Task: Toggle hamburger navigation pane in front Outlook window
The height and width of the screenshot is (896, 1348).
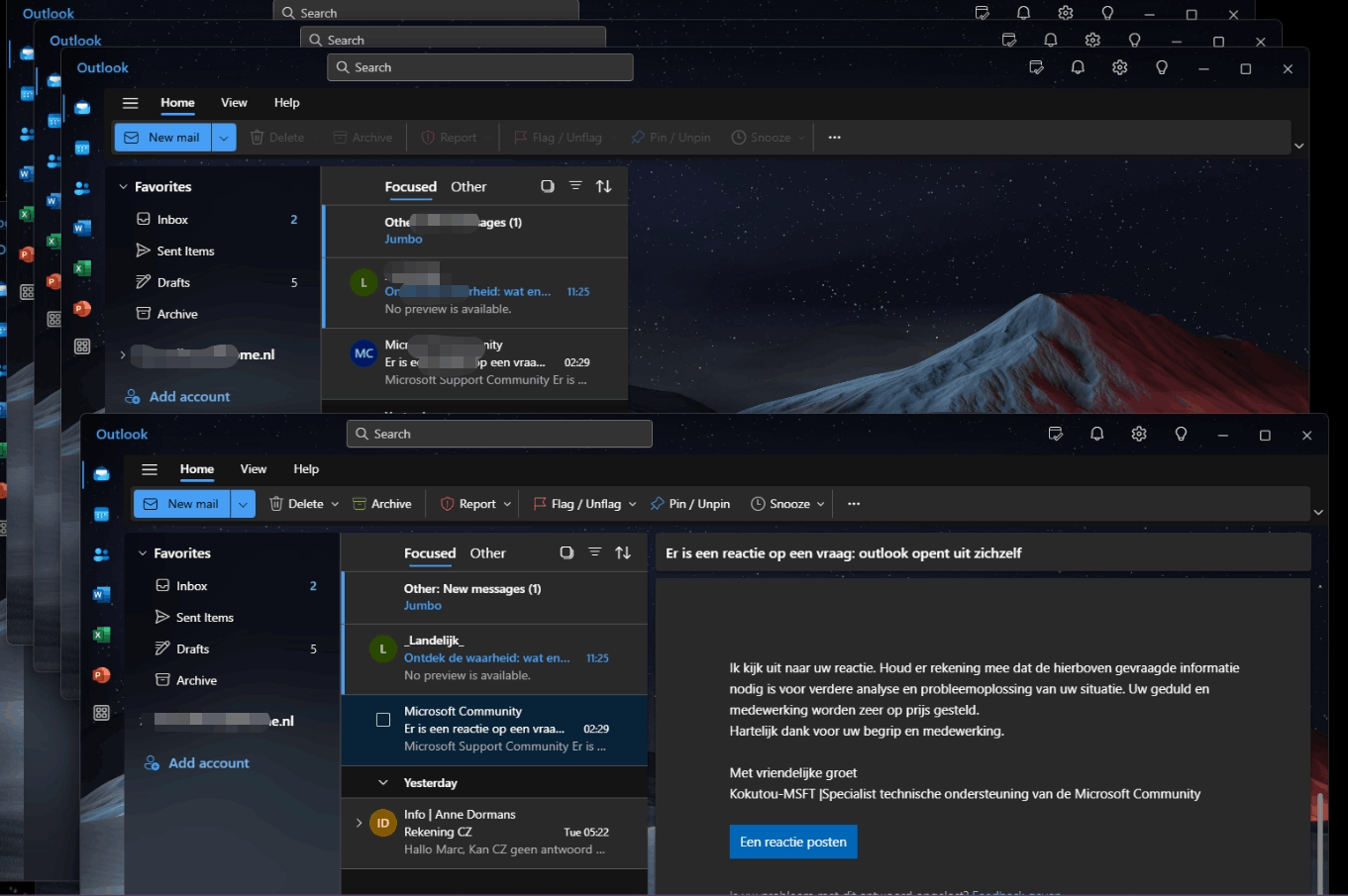Action: [150, 469]
